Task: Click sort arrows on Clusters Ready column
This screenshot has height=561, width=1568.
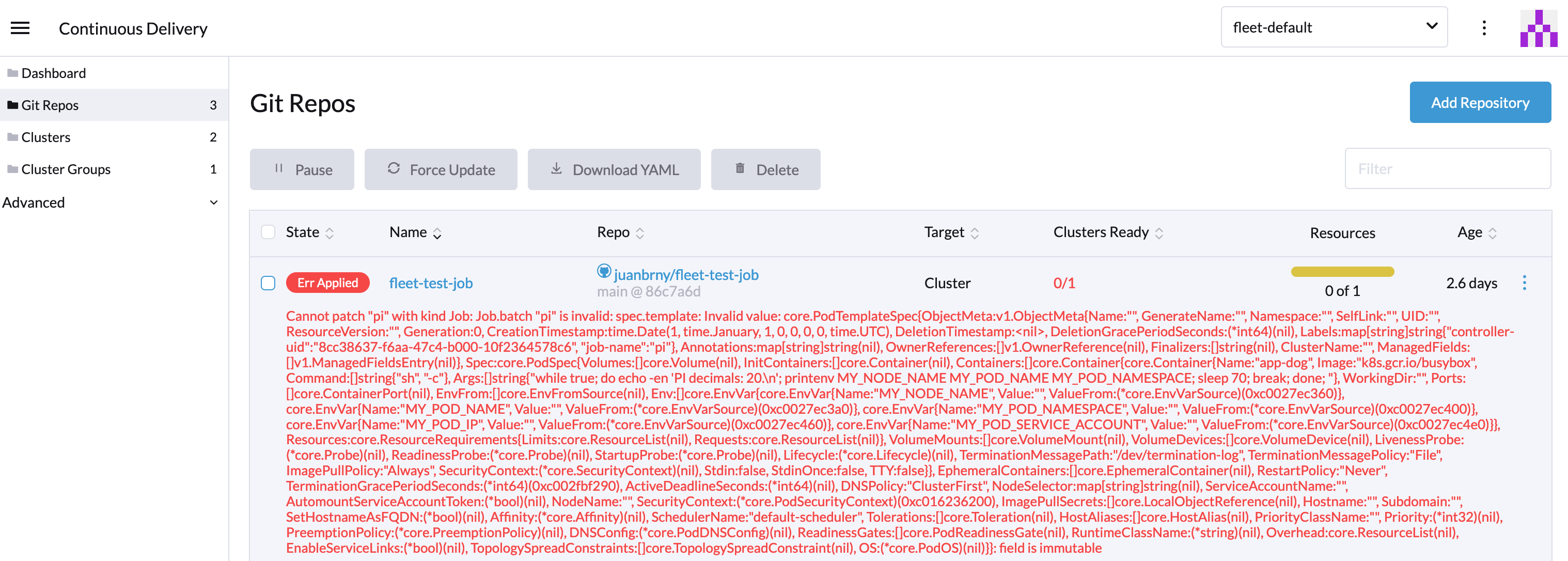Action: pos(1158,232)
